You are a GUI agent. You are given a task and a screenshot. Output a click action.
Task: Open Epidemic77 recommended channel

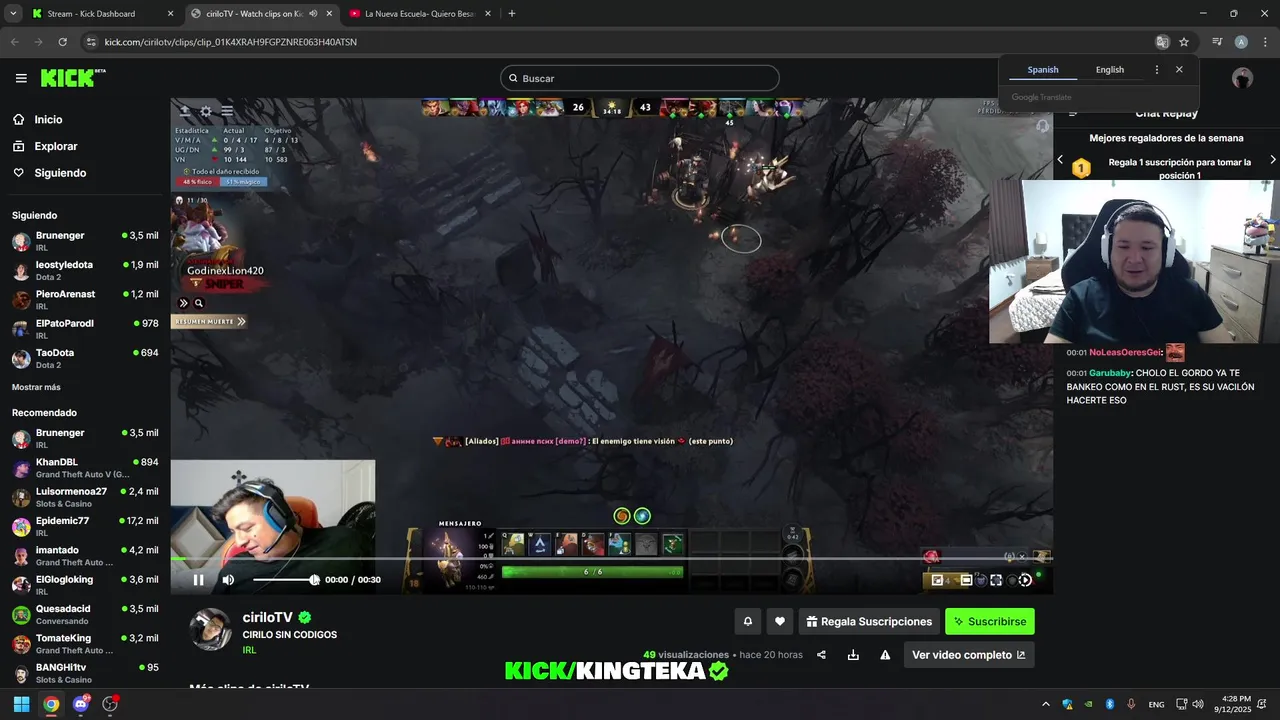(85, 526)
